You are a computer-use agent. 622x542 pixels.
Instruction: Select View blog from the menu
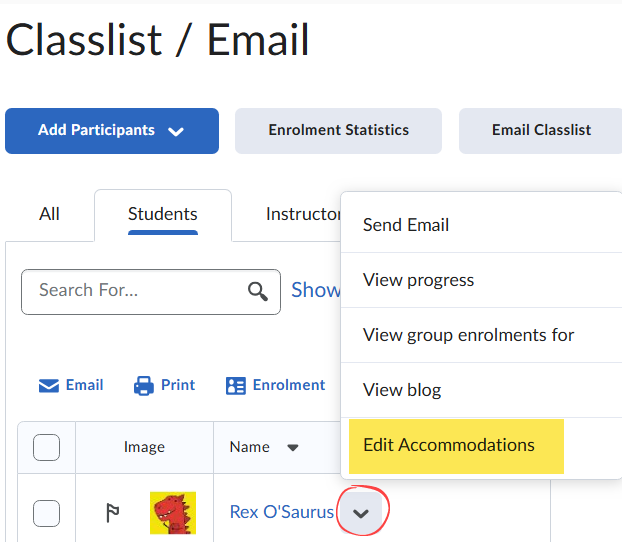point(402,390)
